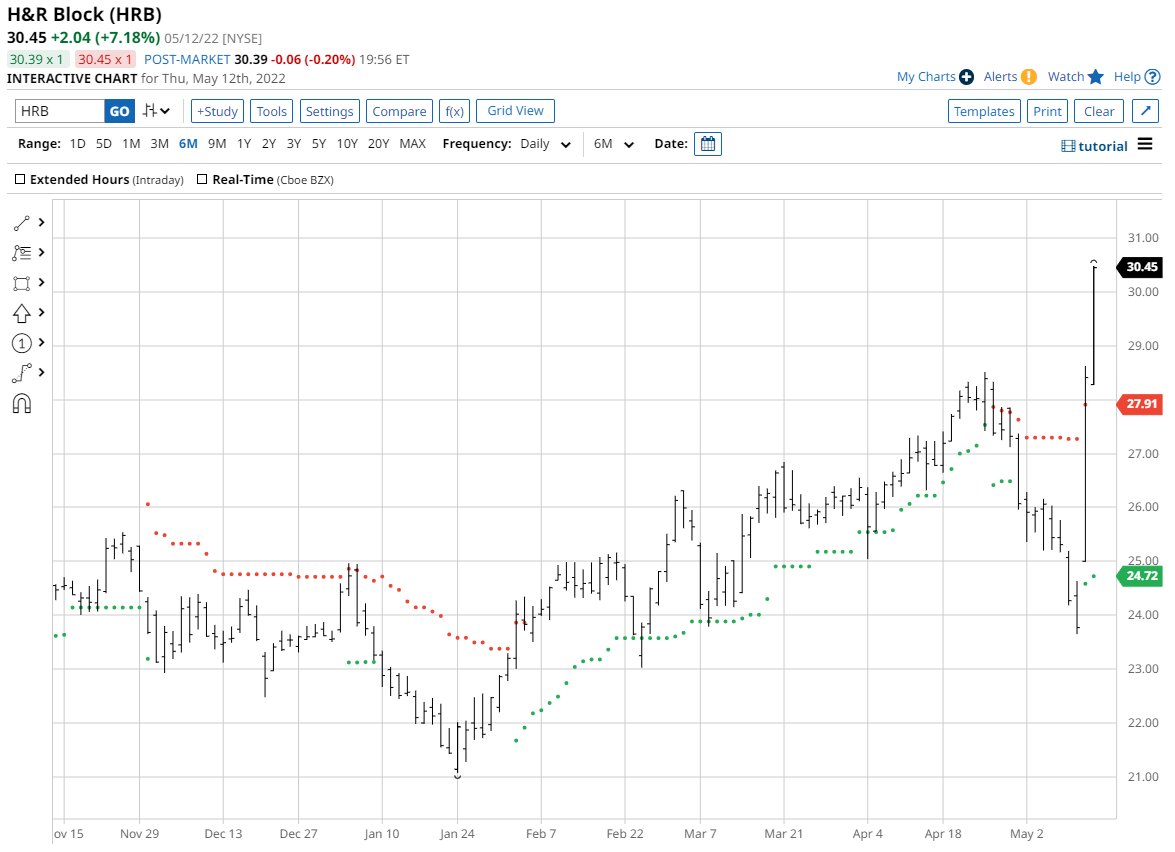Open the tutorial link

1103,146
